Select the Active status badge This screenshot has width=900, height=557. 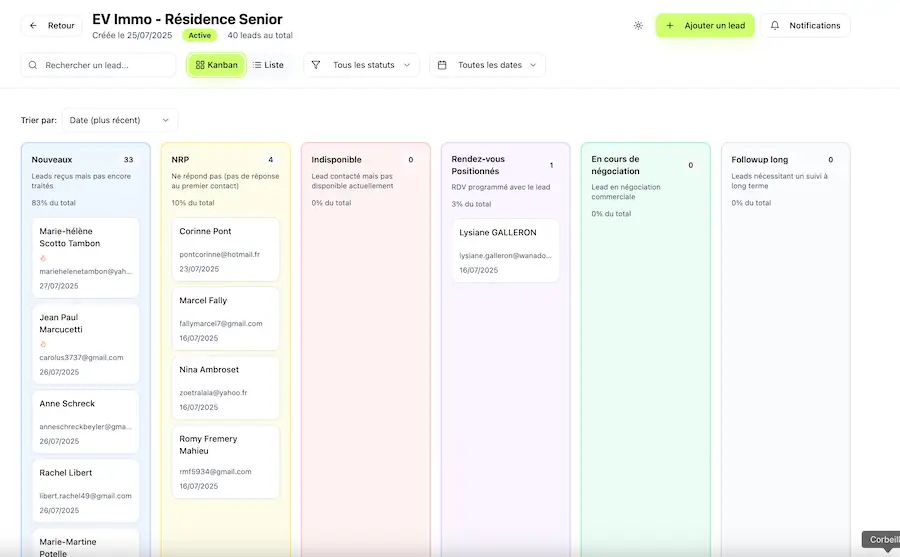199,35
